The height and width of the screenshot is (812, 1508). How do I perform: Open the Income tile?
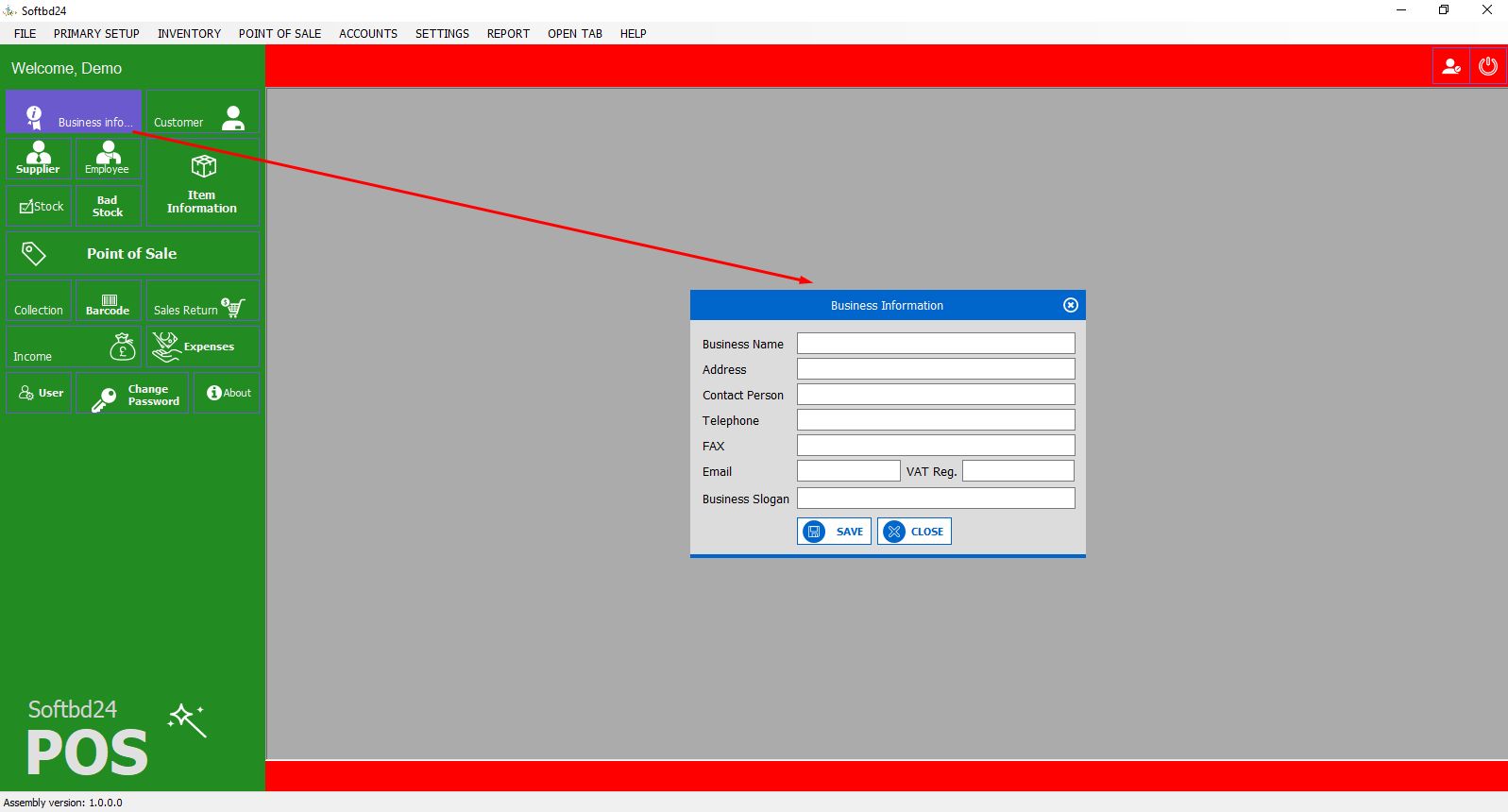pyautogui.click(x=74, y=347)
